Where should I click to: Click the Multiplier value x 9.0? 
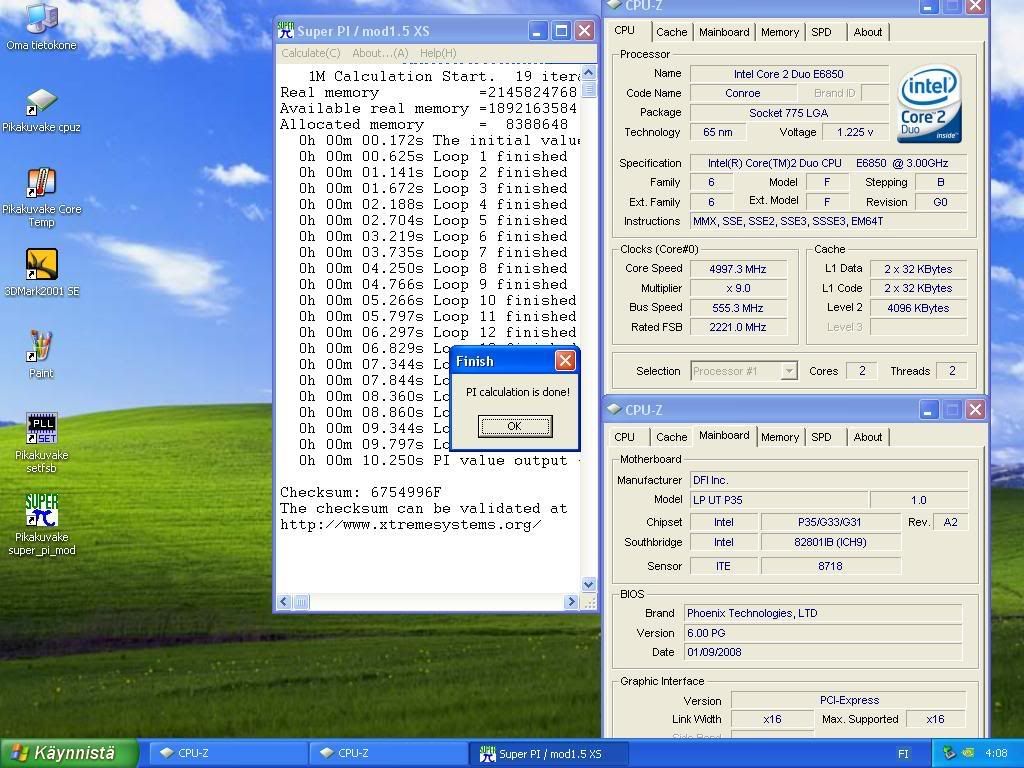coord(738,288)
